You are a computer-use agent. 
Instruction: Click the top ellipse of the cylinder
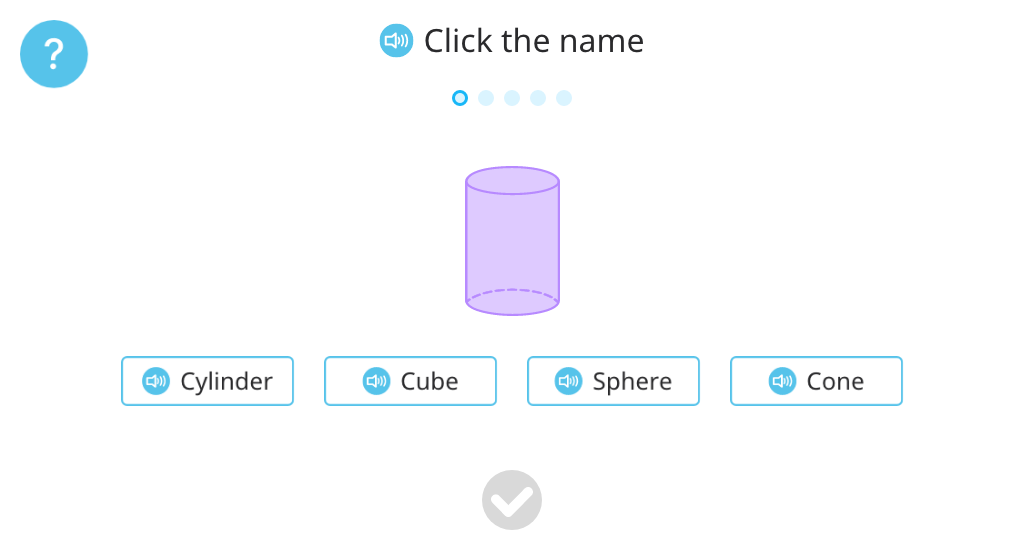coord(512,181)
